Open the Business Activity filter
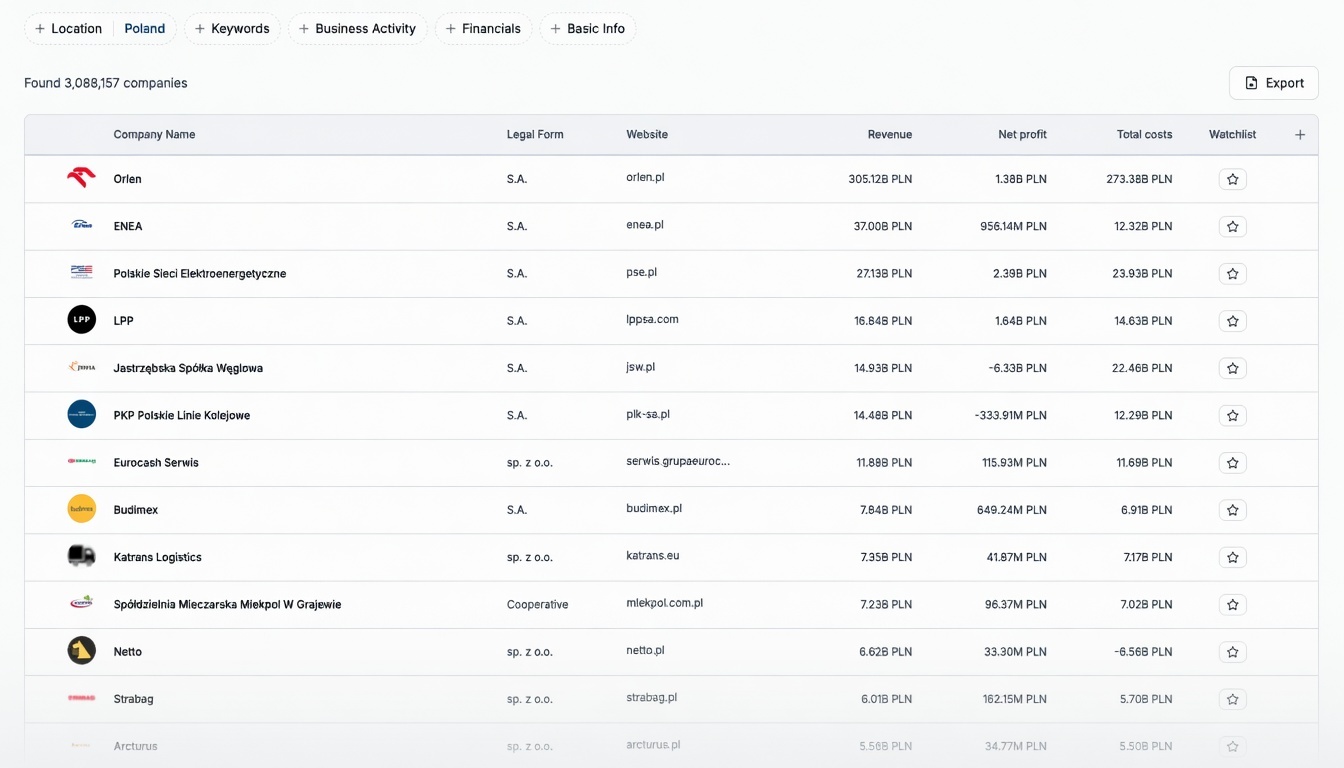 [357, 29]
